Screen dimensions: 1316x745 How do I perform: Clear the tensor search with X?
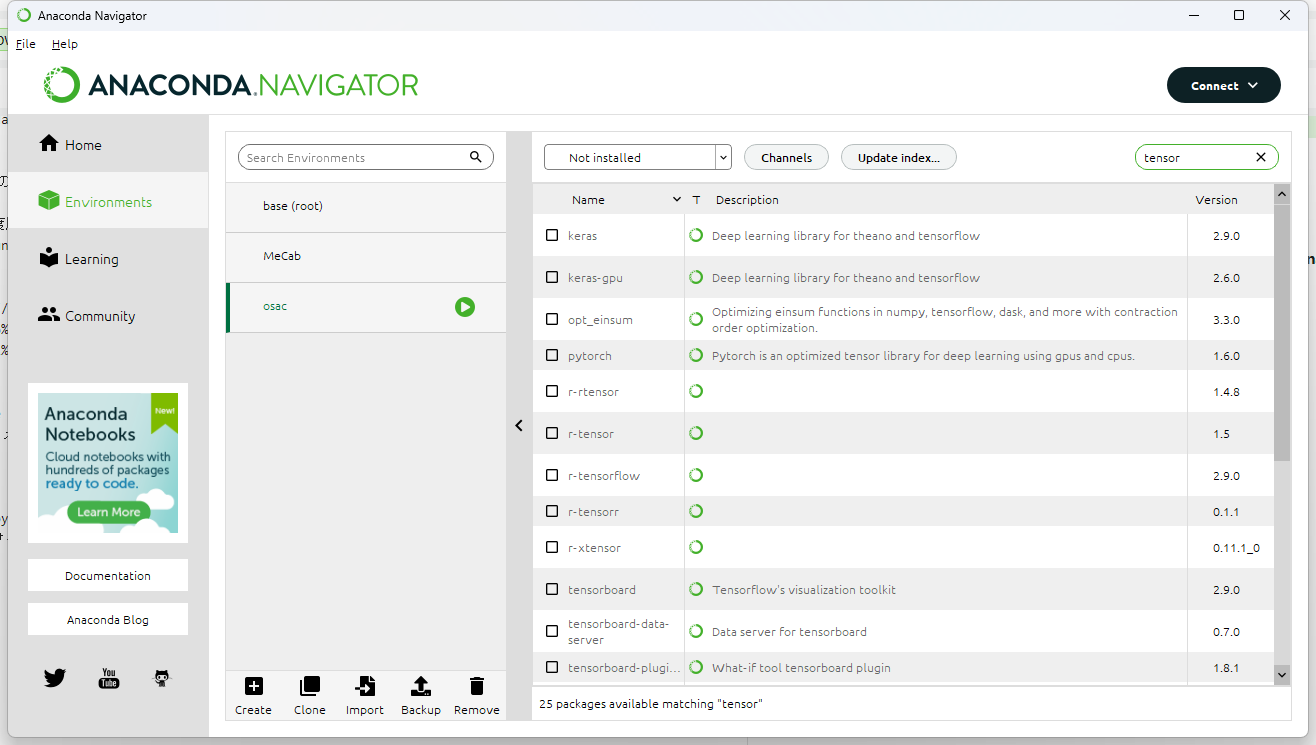coord(1261,157)
